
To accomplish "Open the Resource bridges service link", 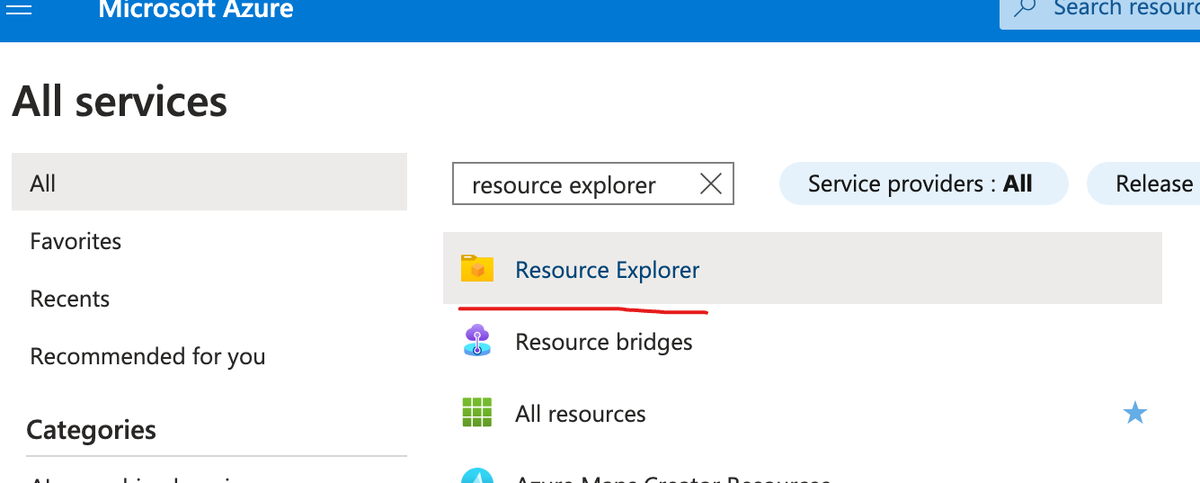I will 604,342.
